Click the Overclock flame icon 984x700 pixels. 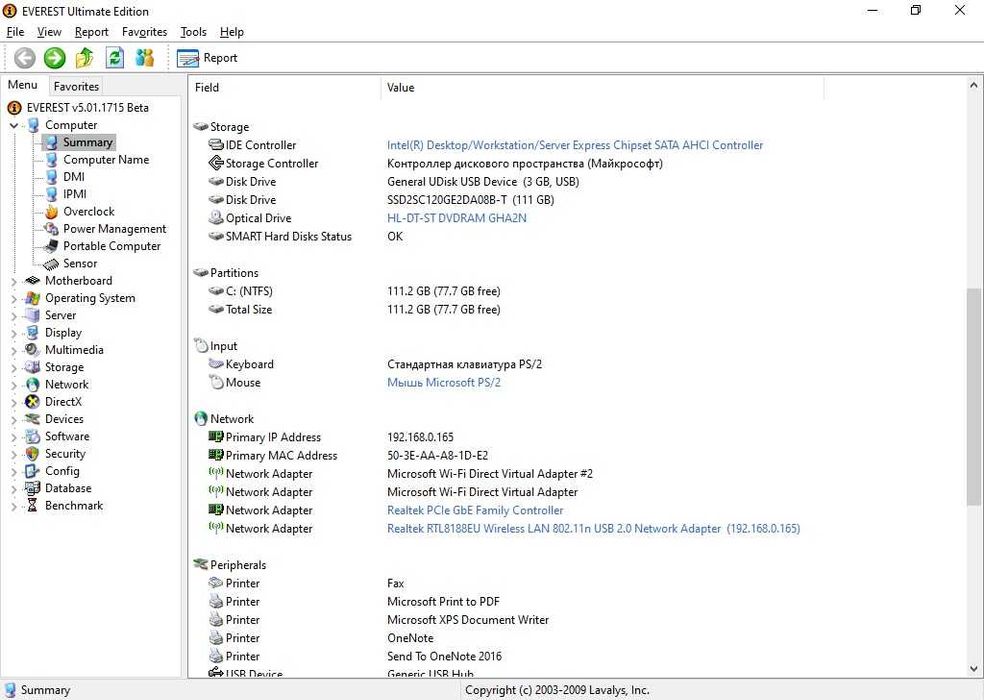click(51, 212)
